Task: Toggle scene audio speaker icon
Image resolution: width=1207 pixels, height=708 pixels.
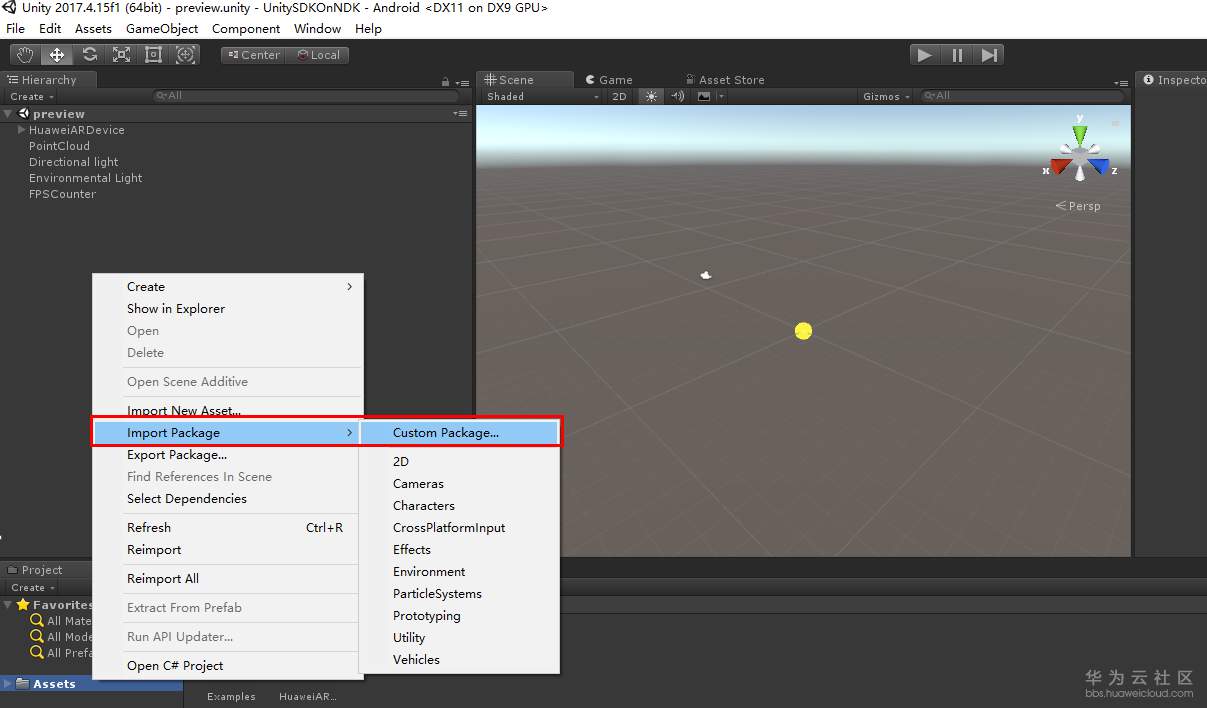Action: (677, 96)
